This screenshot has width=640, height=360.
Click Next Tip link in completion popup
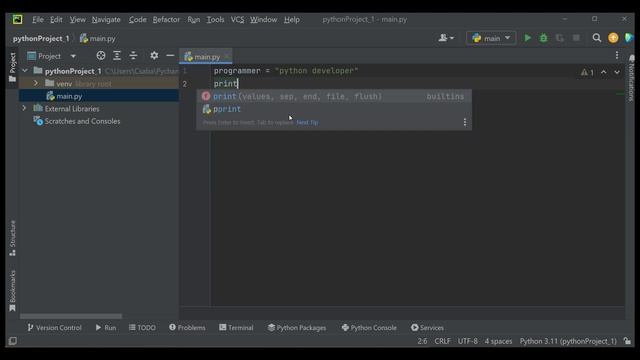[x=307, y=122]
